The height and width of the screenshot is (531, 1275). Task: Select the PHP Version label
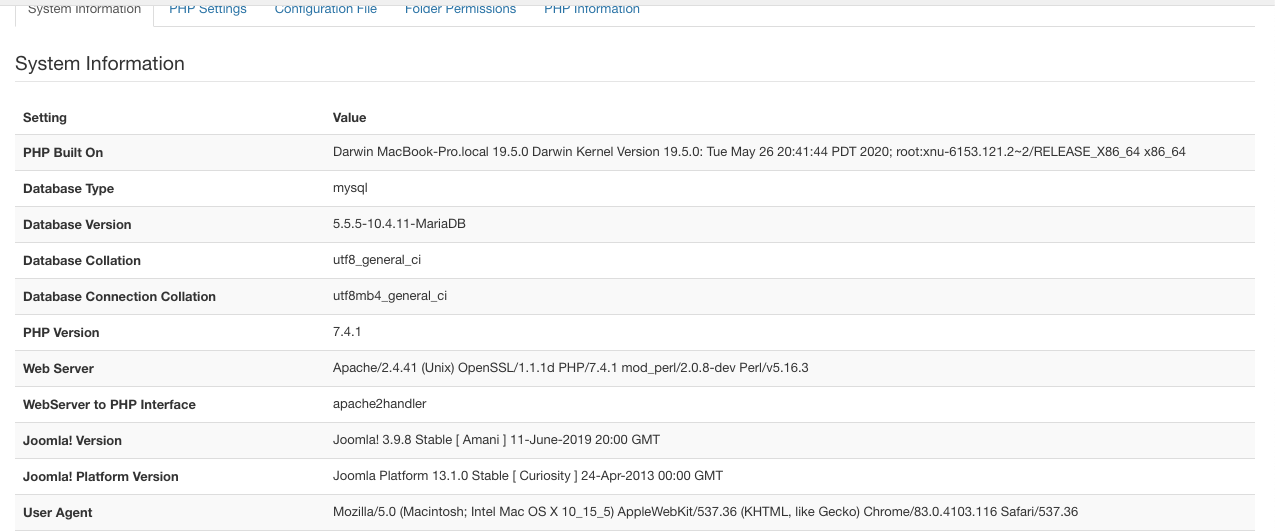(61, 333)
